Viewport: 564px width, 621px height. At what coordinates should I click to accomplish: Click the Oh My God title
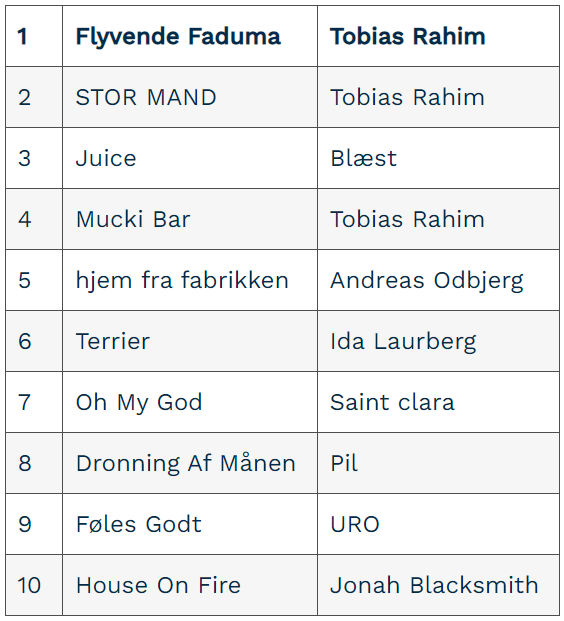(139, 403)
